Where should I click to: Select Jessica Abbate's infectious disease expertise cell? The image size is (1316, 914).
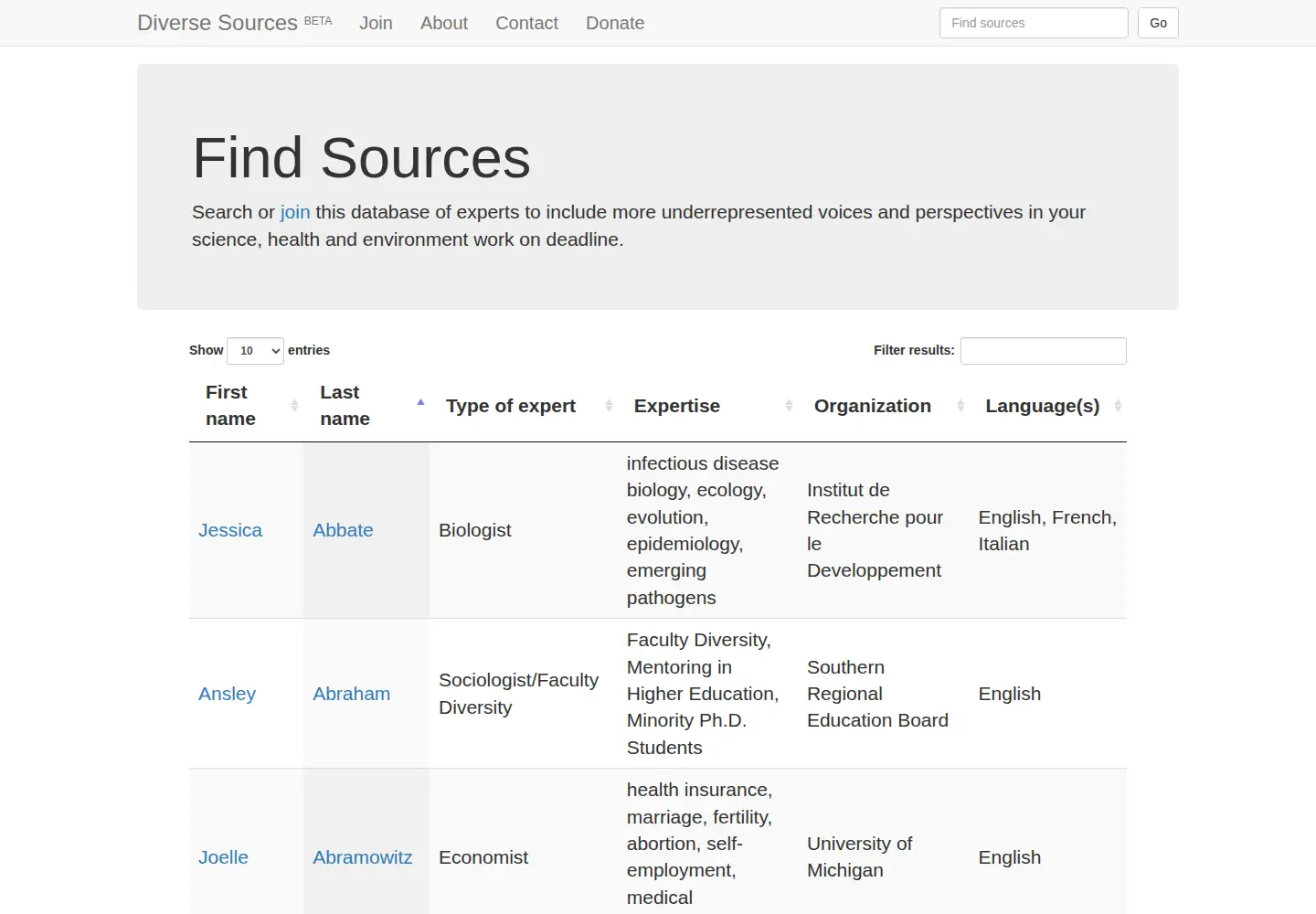tap(707, 530)
